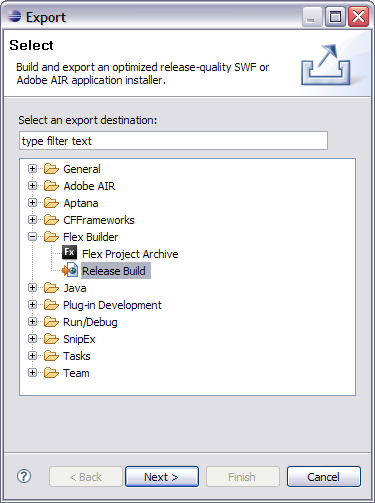Click the Next > button

coord(162,477)
